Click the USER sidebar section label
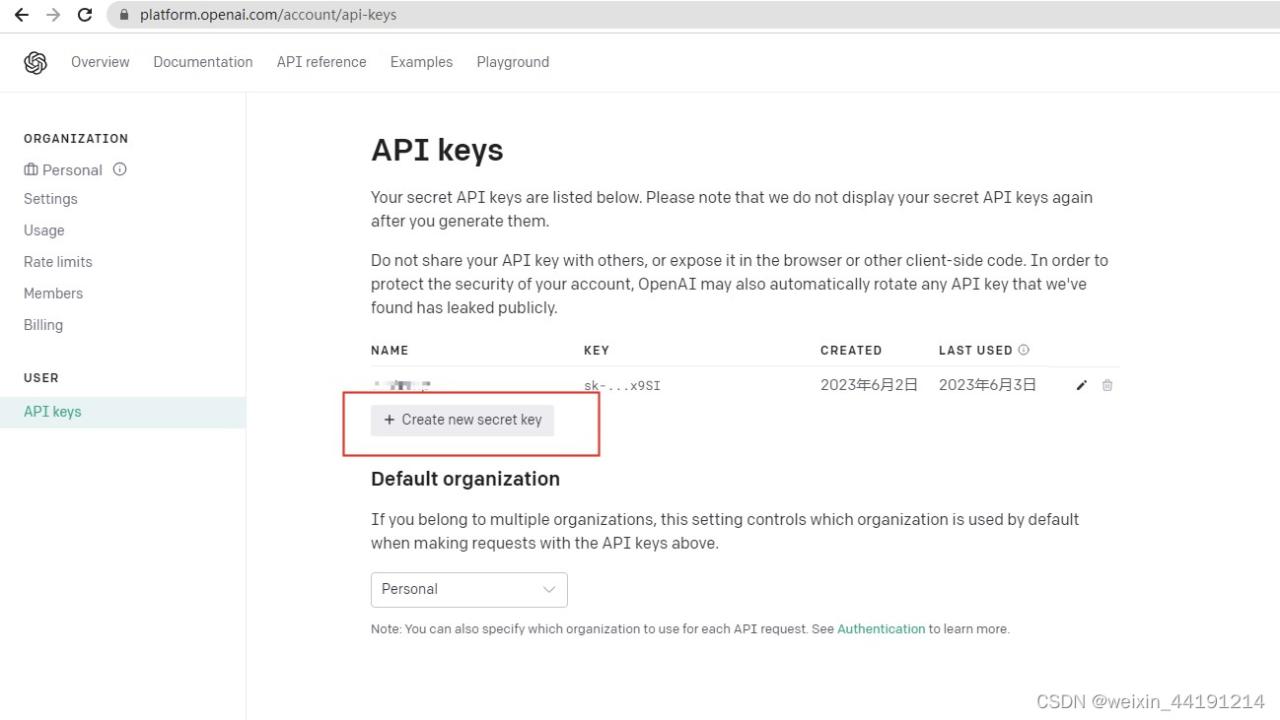Image resolution: width=1280 pixels, height=720 pixels. (41, 378)
